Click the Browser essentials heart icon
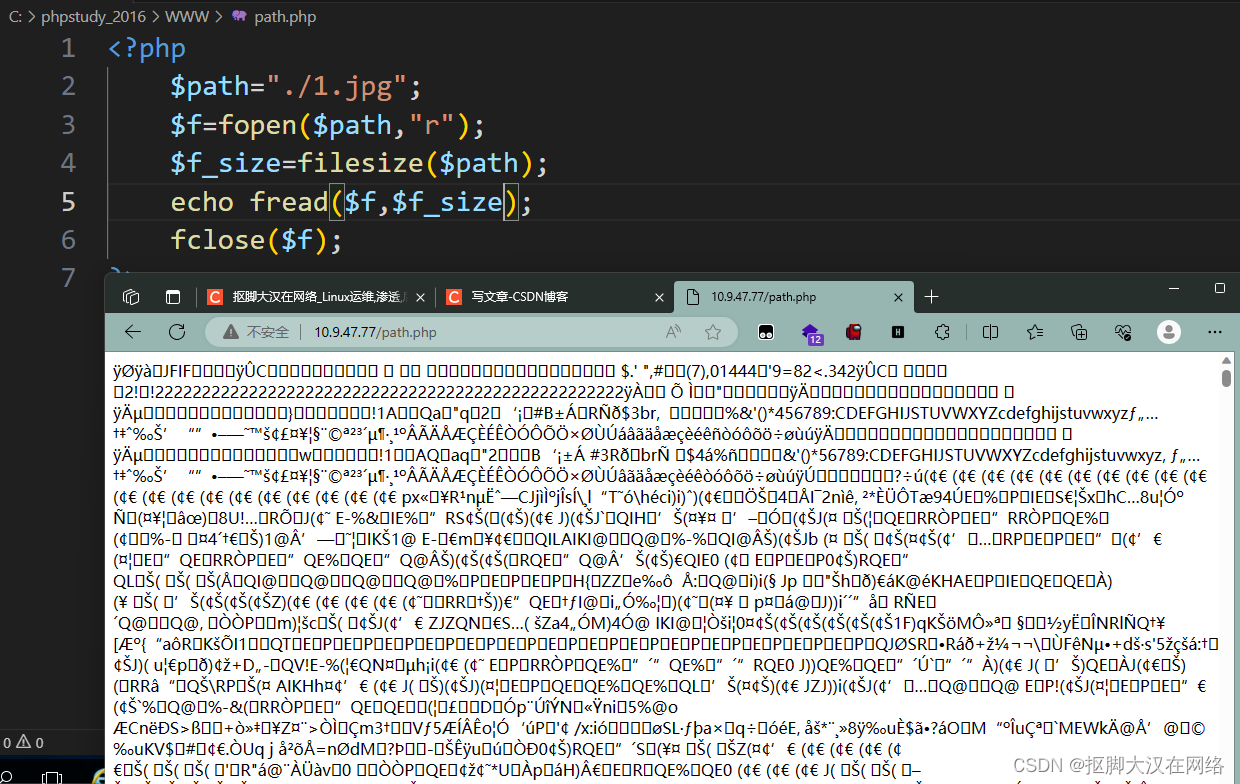The width and height of the screenshot is (1240, 784). click(x=1122, y=332)
